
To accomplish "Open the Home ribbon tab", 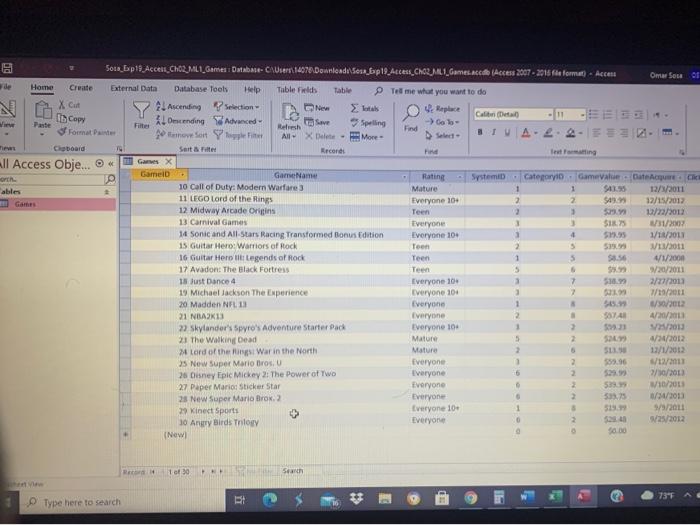I will coord(42,88).
